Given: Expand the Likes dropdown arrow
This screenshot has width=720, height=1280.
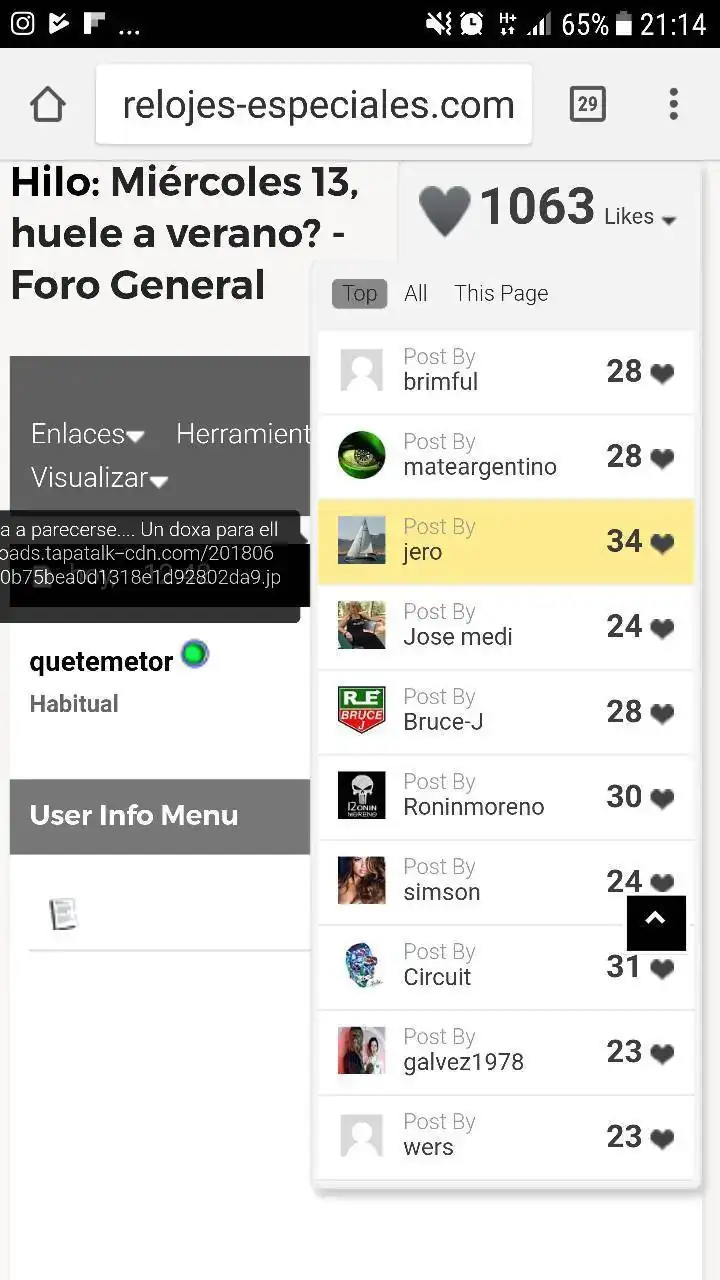Looking at the screenshot, I should pyautogui.click(x=669, y=220).
